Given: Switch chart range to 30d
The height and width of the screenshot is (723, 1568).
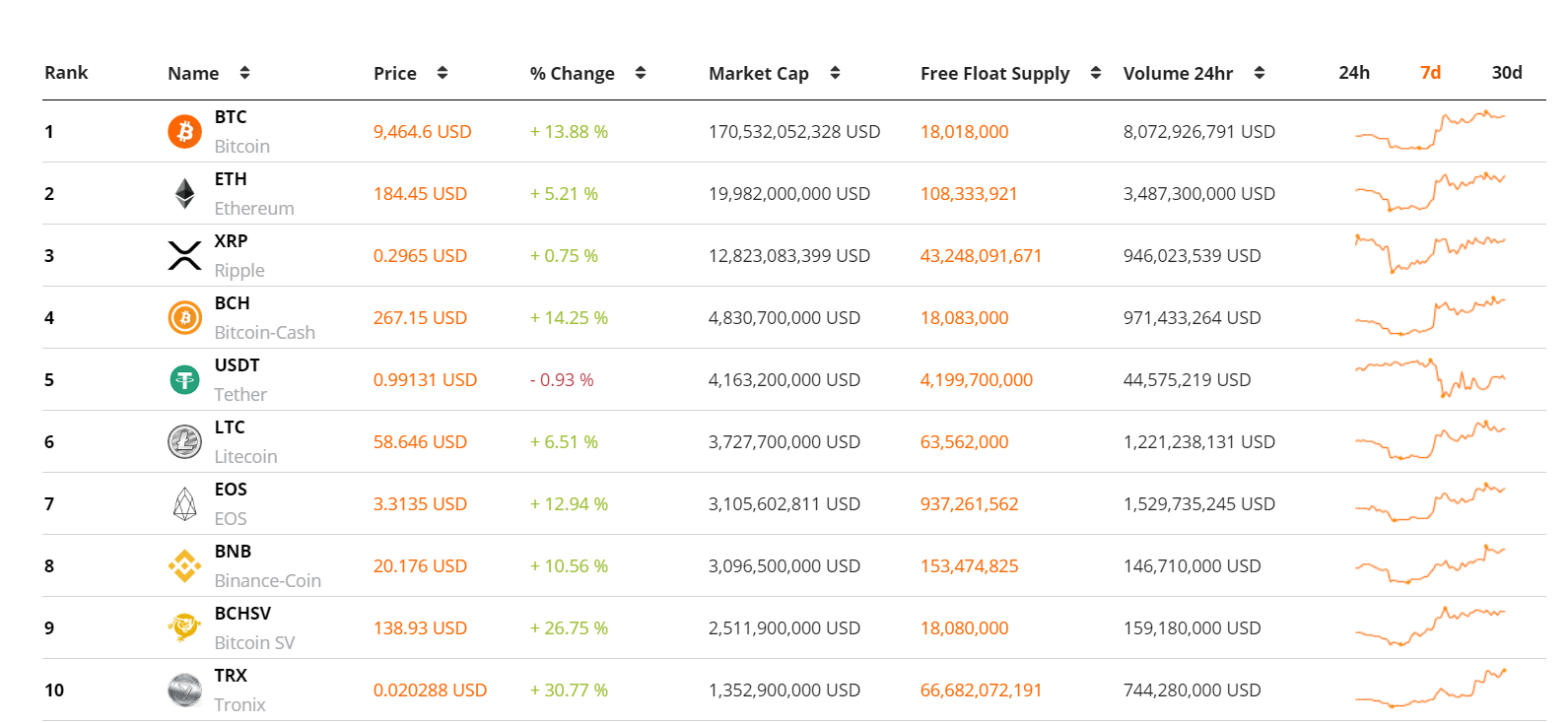Looking at the screenshot, I should [1507, 73].
